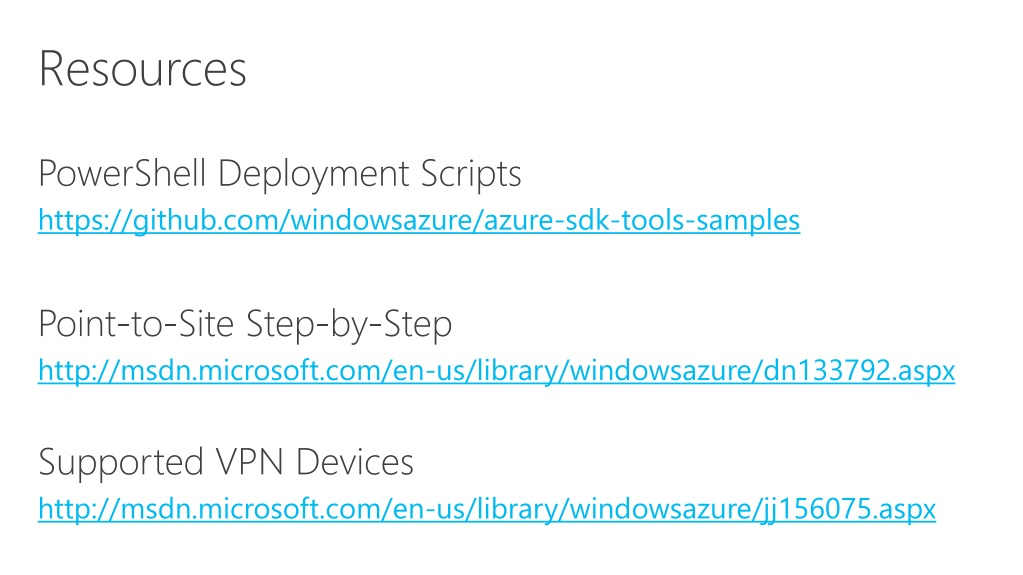The width and height of the screenshot is (1023, 575).
Task: Follow link under Point-to-Site Step-by-Step
Action: [496, 371]
